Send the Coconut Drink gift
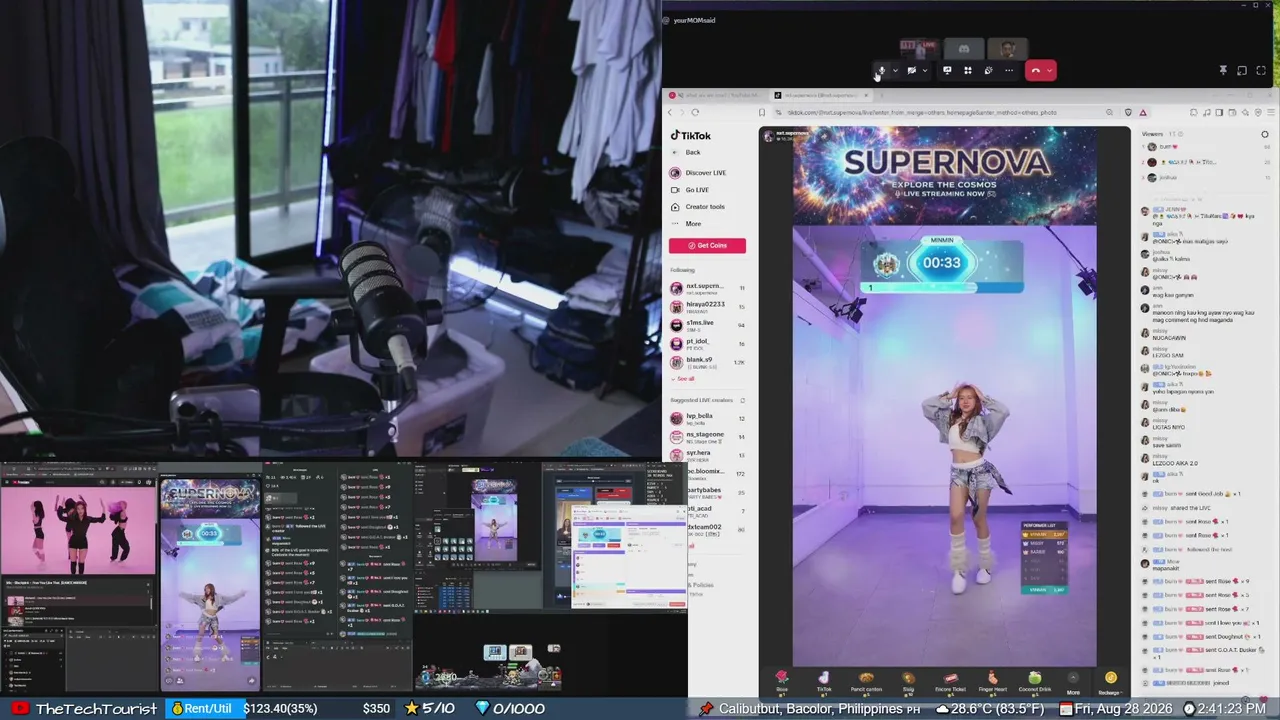Screen dimensions: 1280x720 (x=1034, y=681)
